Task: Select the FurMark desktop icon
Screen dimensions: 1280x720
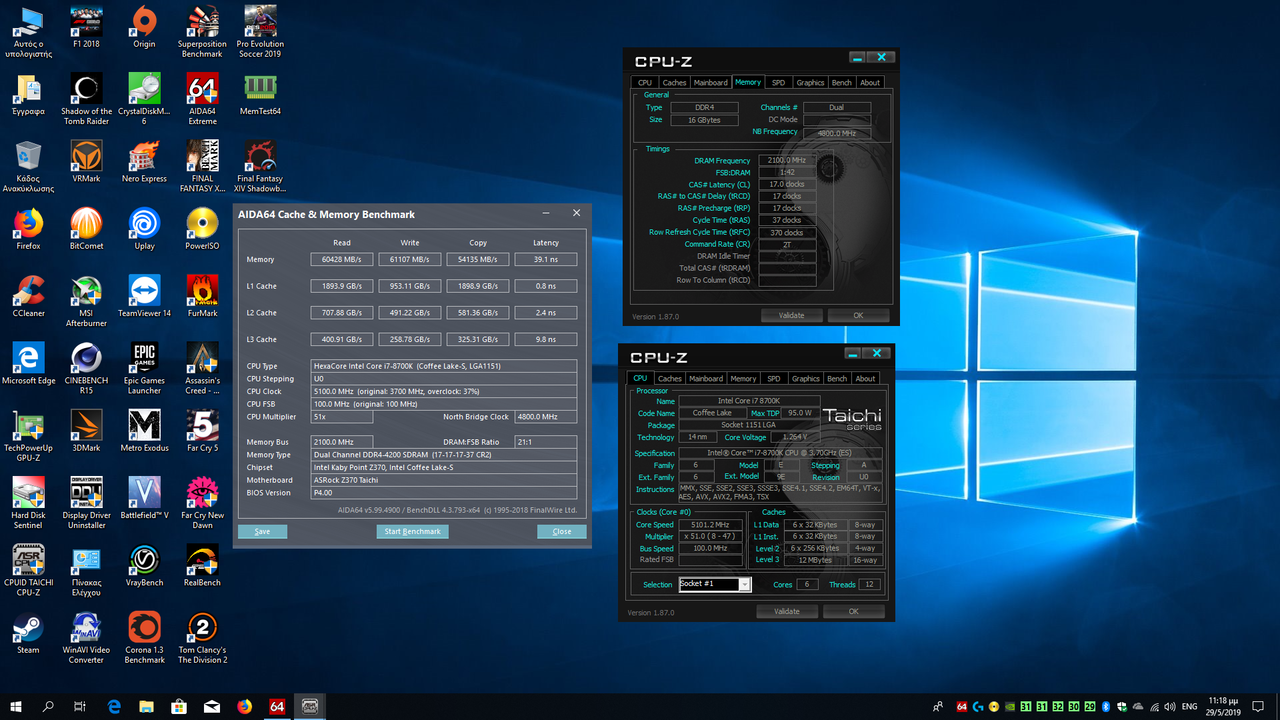Action: [x=202, y=295]
